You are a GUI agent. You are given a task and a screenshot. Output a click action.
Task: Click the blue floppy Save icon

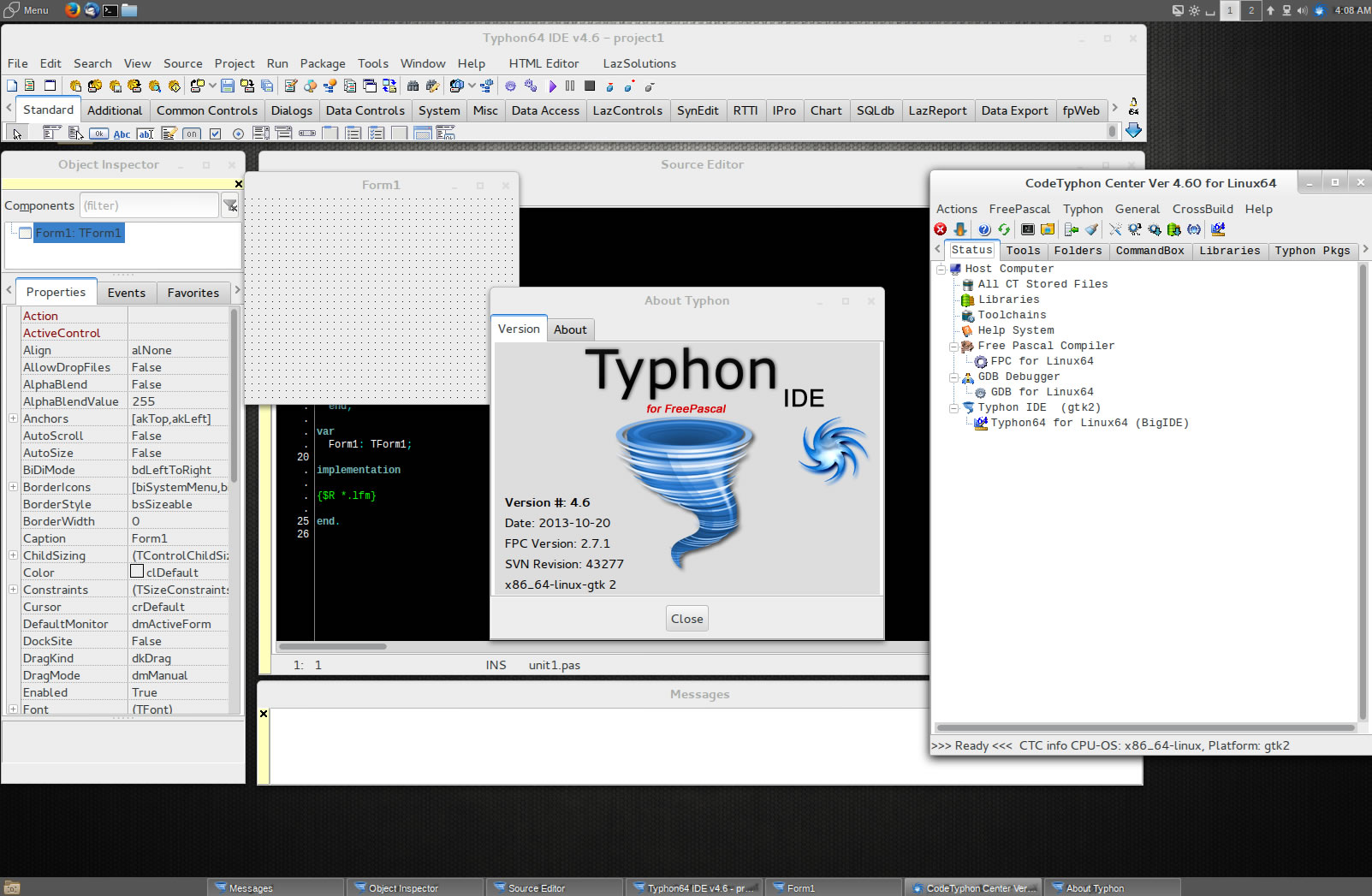(228, 86)
